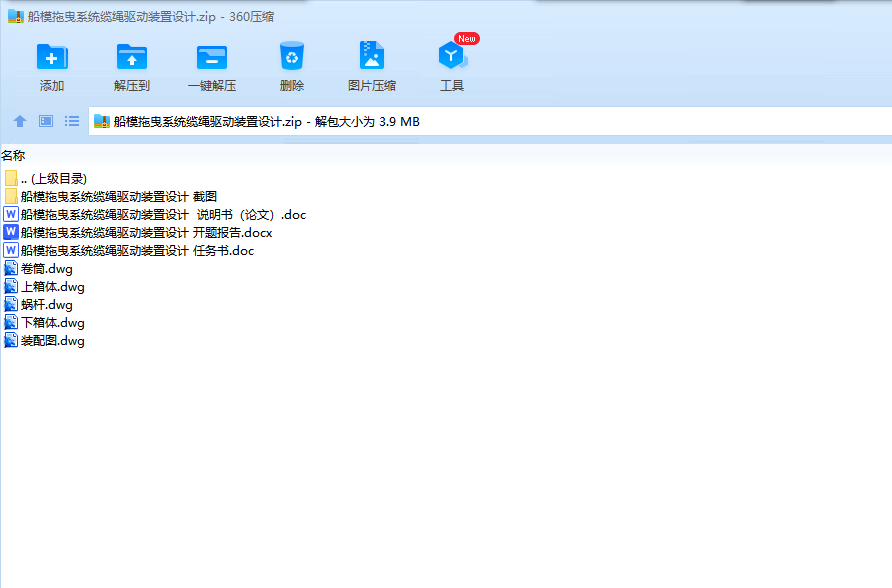Image resolution: width=892 pixels, height=588 pixels.
Task: Click the parent directory folder icon
Action: [11, 179]
